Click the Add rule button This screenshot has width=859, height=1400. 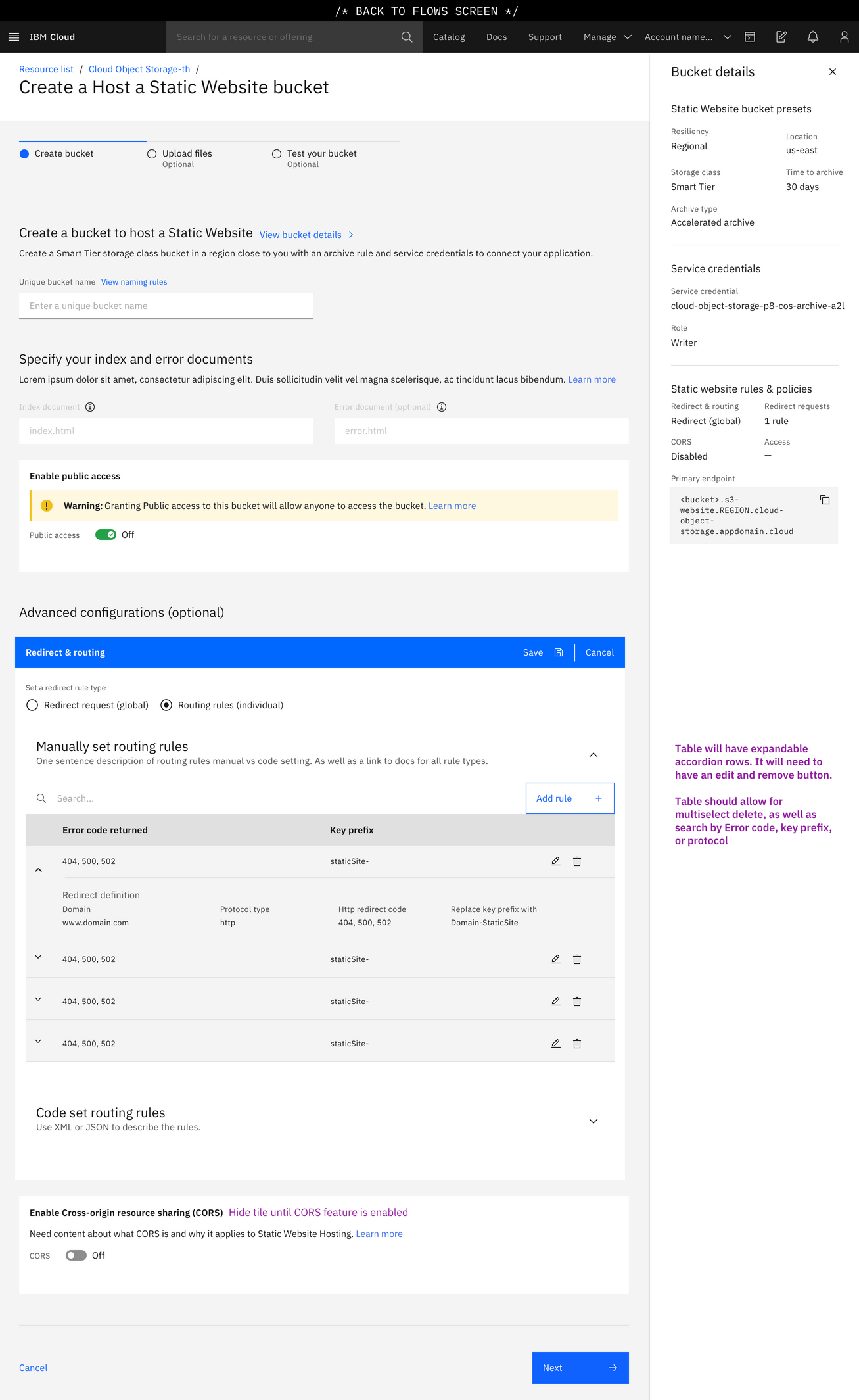point(570,798)
